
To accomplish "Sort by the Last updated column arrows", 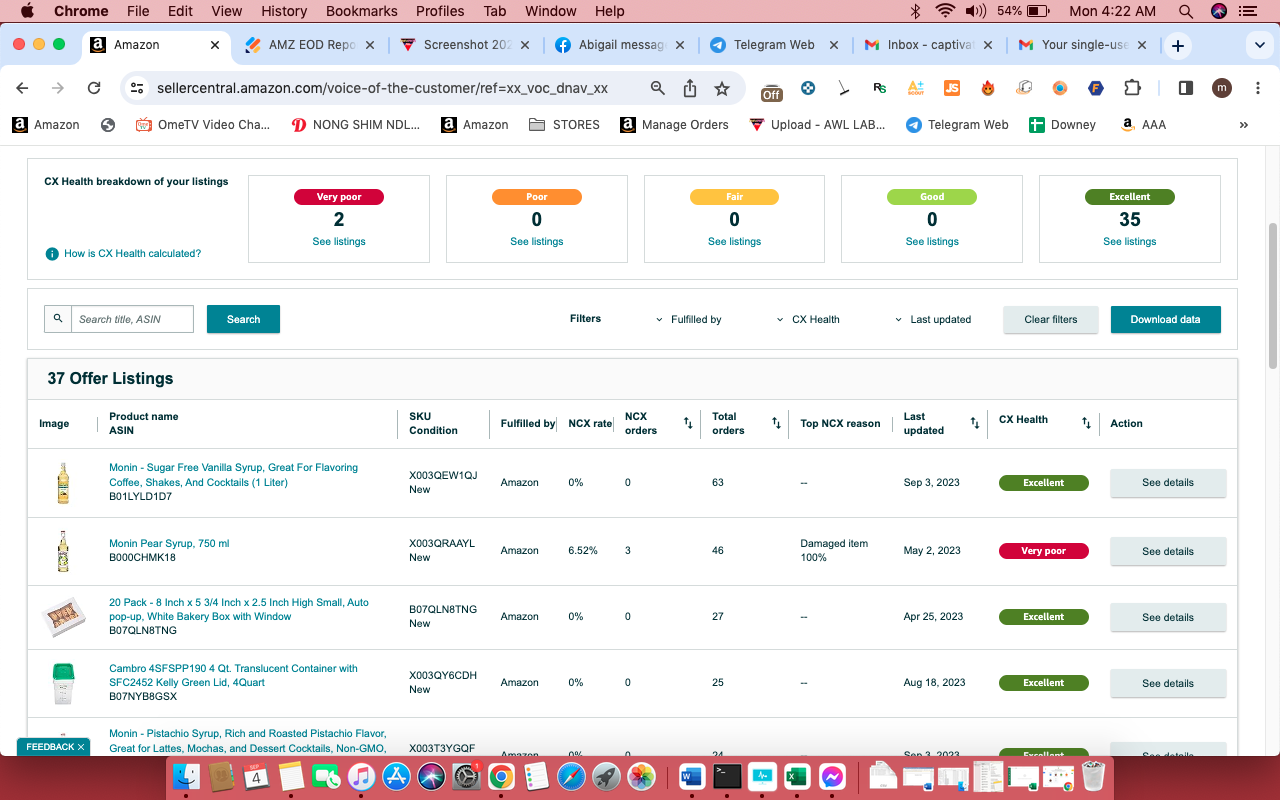I will pyautogui.click(x=975, y=424).
